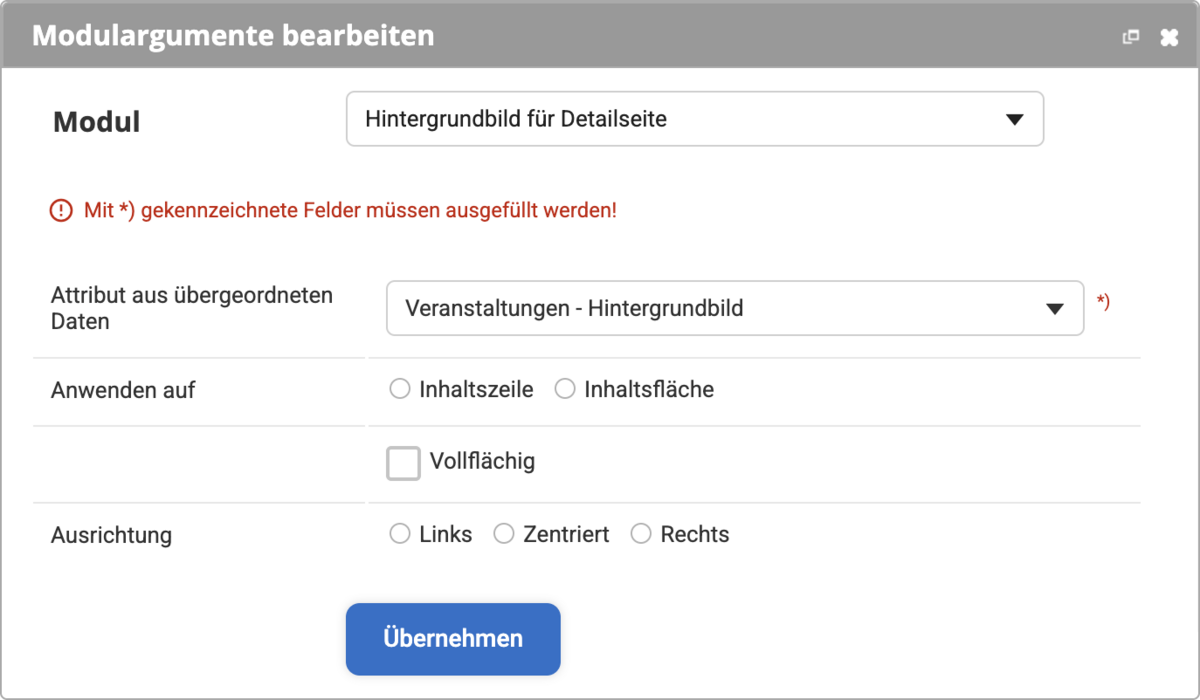Click the dialog maximize/restore icon
The image size is (1200, 700).
1131,37
